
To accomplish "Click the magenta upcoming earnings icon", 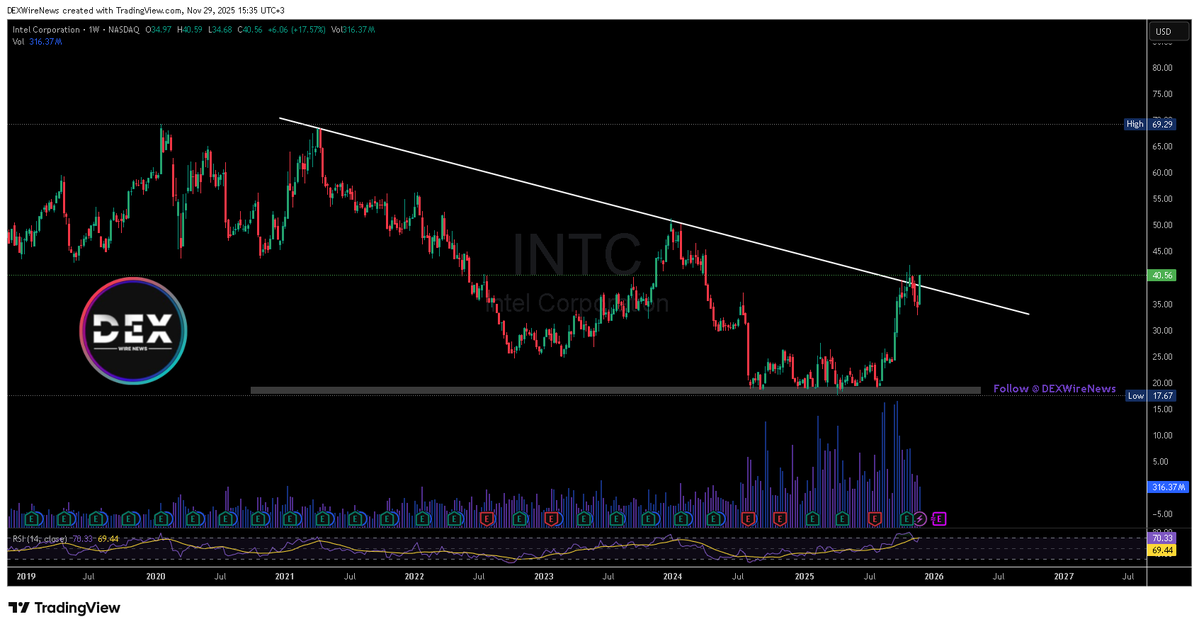I will click(938, 518).
